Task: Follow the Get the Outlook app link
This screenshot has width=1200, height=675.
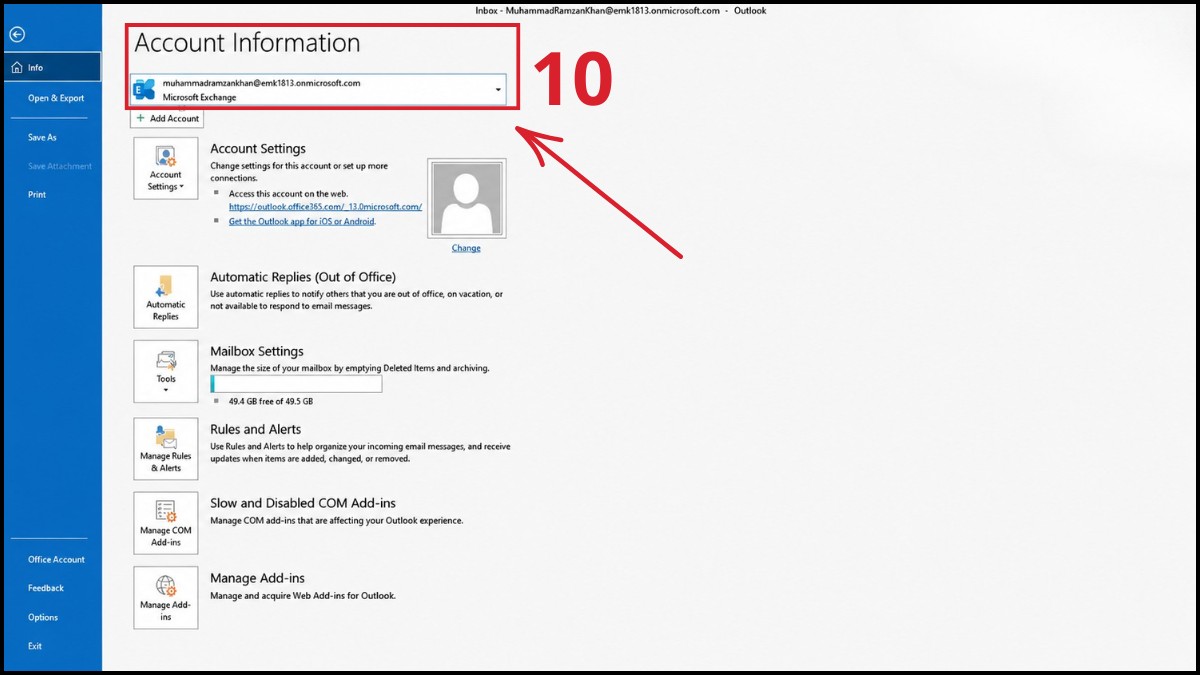Action: coord(302,221)
